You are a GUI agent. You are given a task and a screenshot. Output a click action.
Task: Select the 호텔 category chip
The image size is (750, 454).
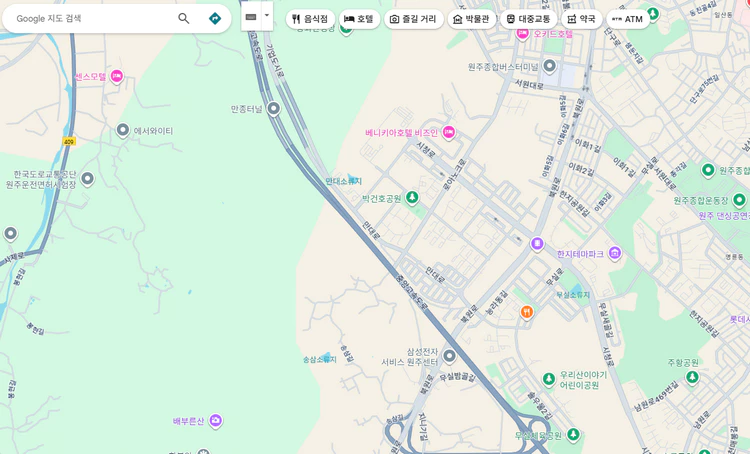coord(359,19)
